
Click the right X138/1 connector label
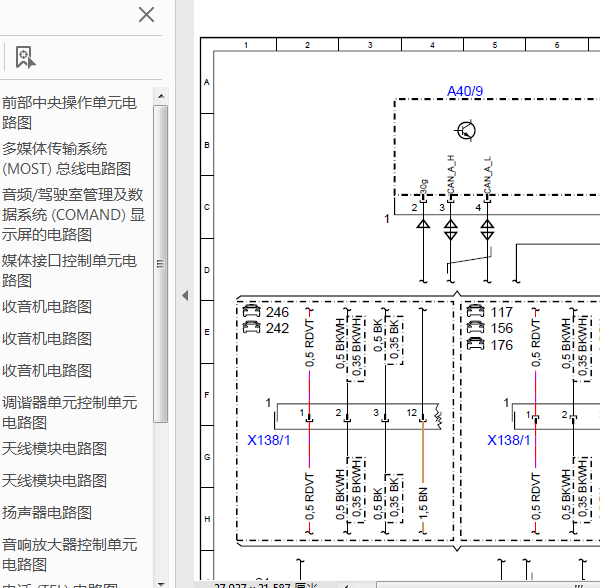click(x=509, y=440)
